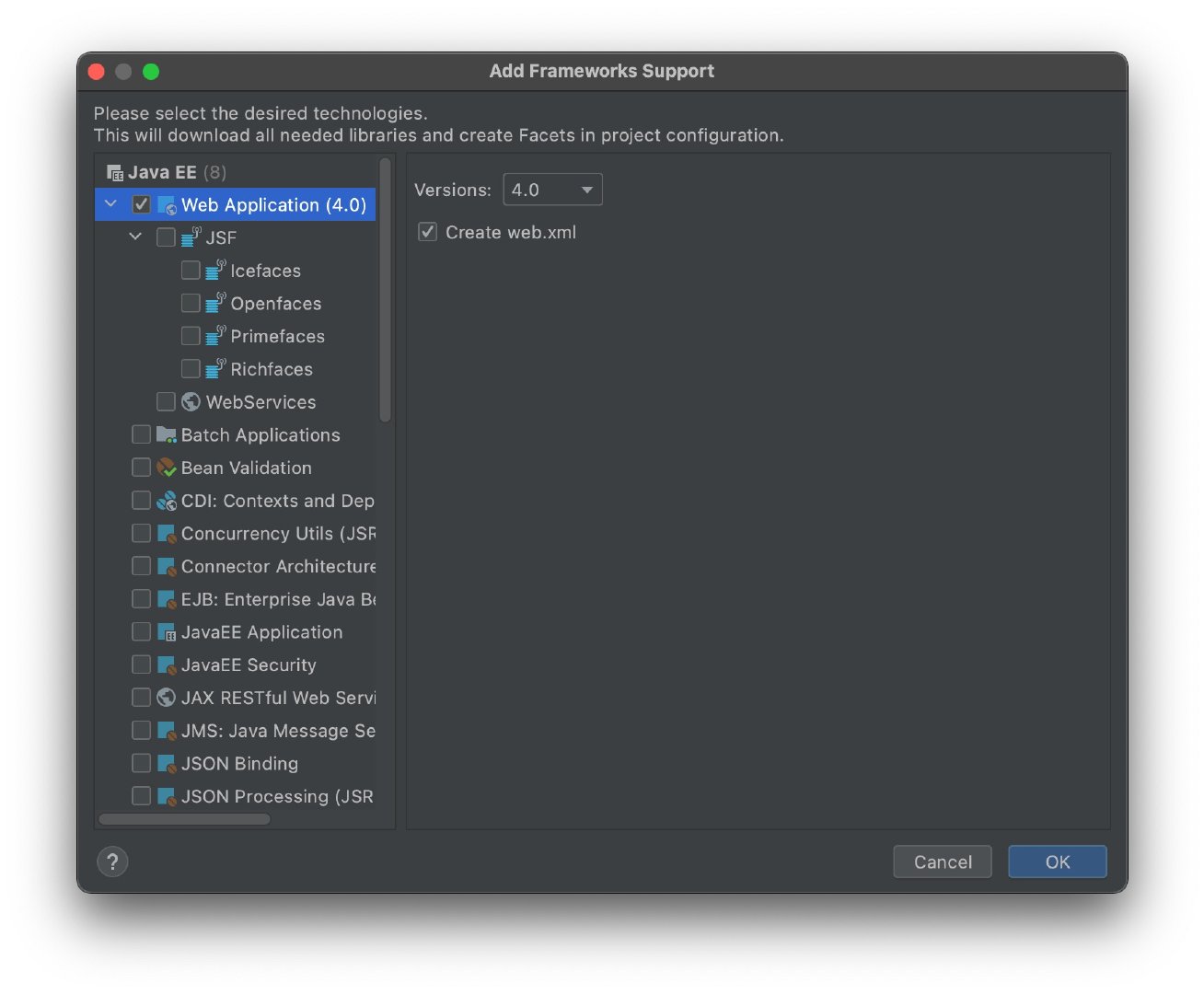Toggle the Create web.xml checkbox
1204x994 pixels.
pos(427,232)
